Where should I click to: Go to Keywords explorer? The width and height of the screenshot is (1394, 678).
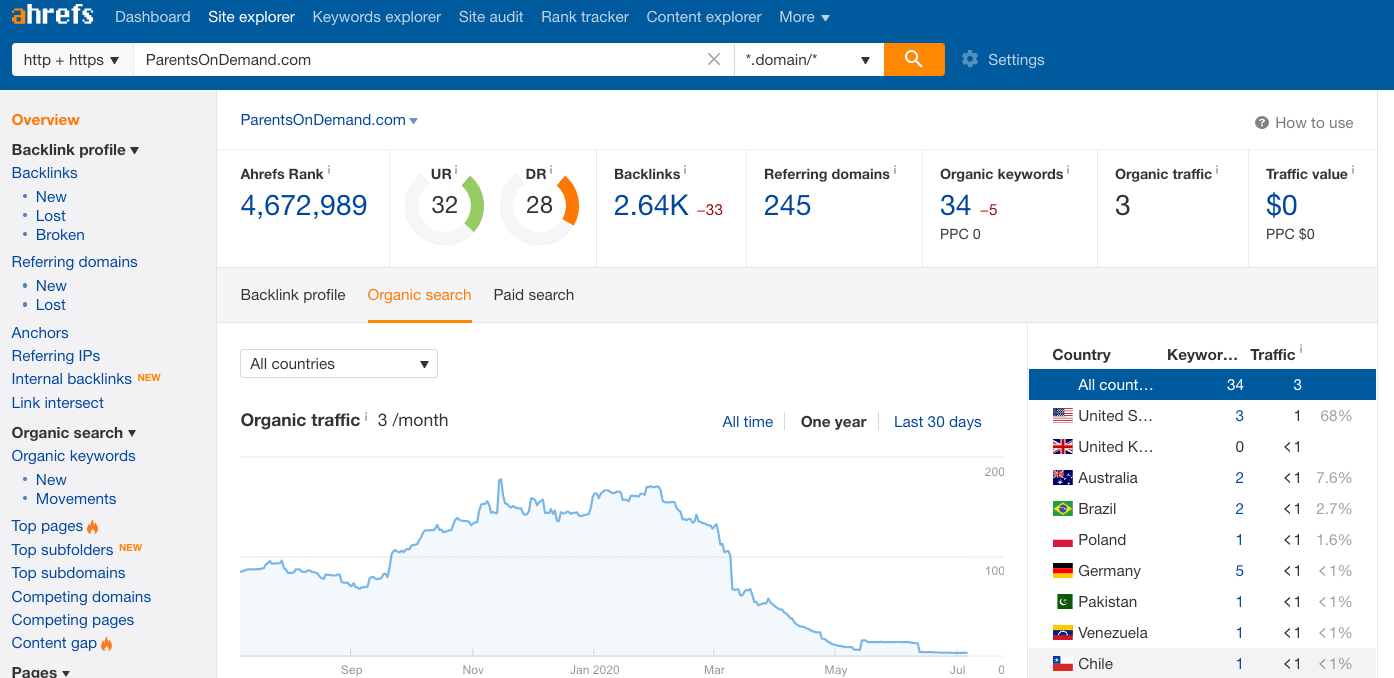tap(377, 17)
